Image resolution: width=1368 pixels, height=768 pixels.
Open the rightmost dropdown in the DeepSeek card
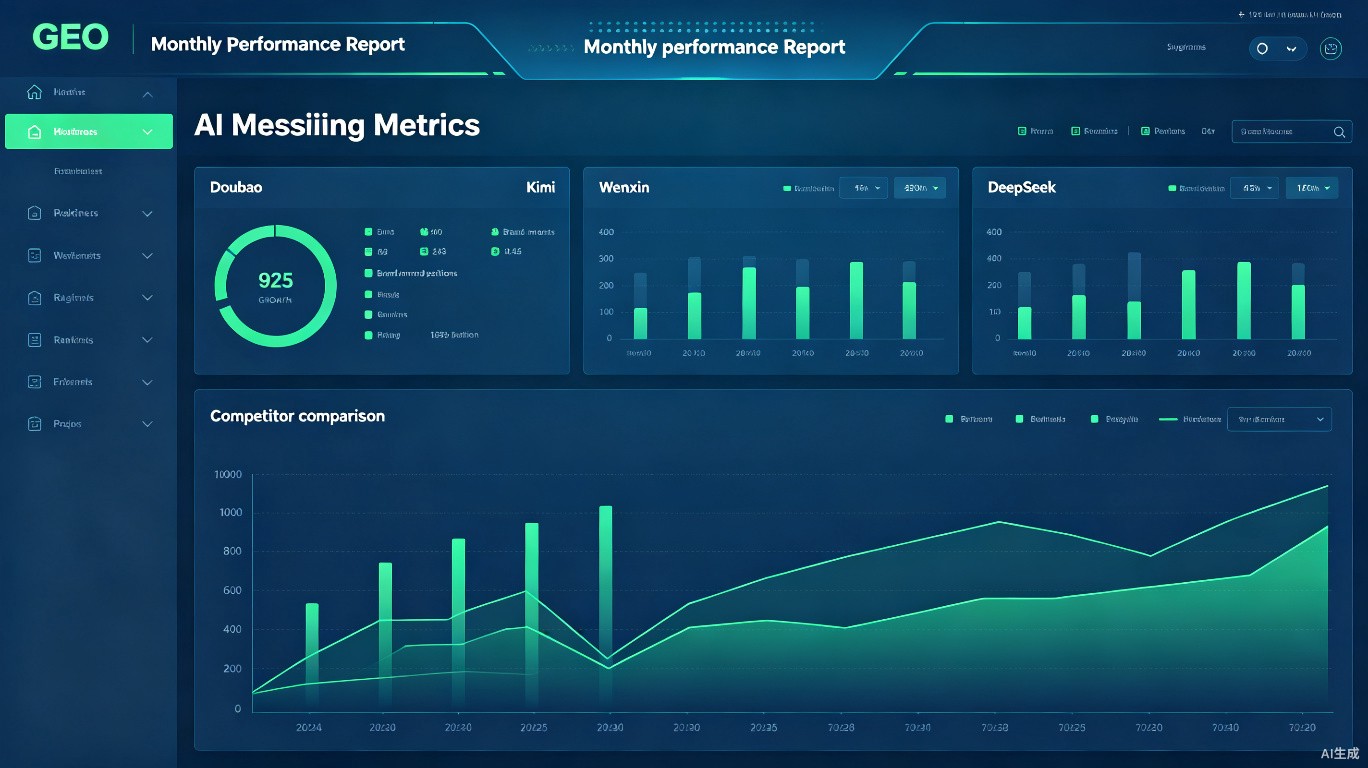1312,187
